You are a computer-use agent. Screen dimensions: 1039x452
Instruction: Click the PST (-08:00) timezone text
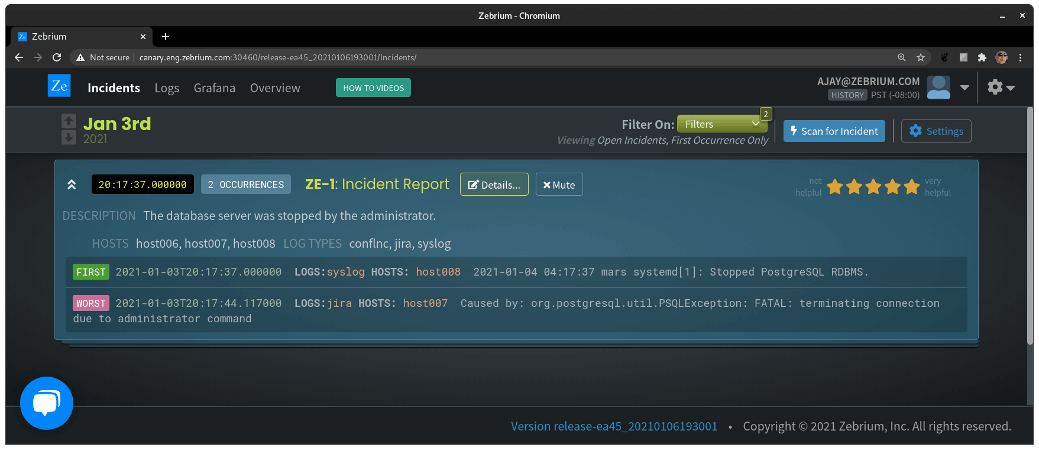tap(895, 95)
